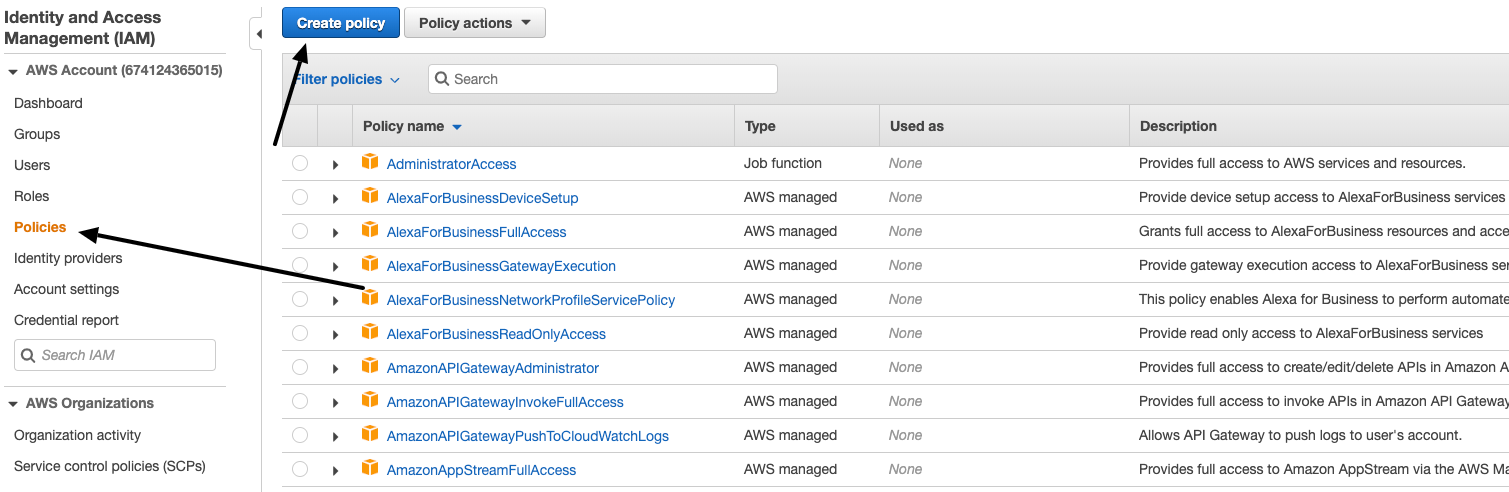Click the AlexaForBusinessGatewayExecution policy box icon
This screenshot has height=492, width=1509.
pos(370,264)
